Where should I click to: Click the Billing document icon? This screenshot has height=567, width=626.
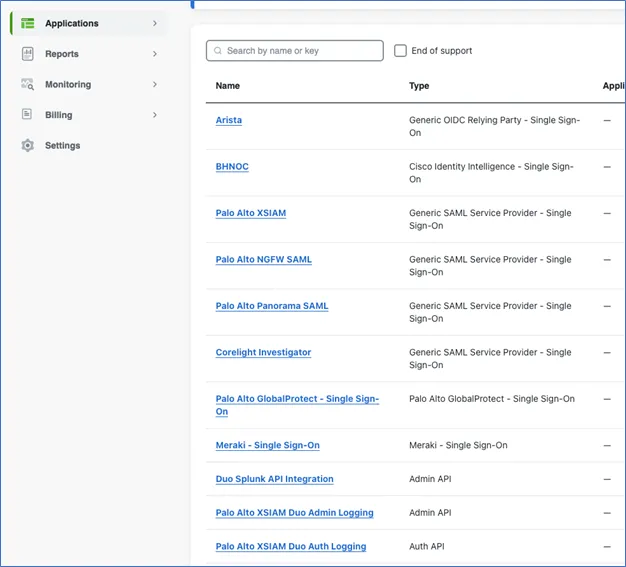pos(27,115)
